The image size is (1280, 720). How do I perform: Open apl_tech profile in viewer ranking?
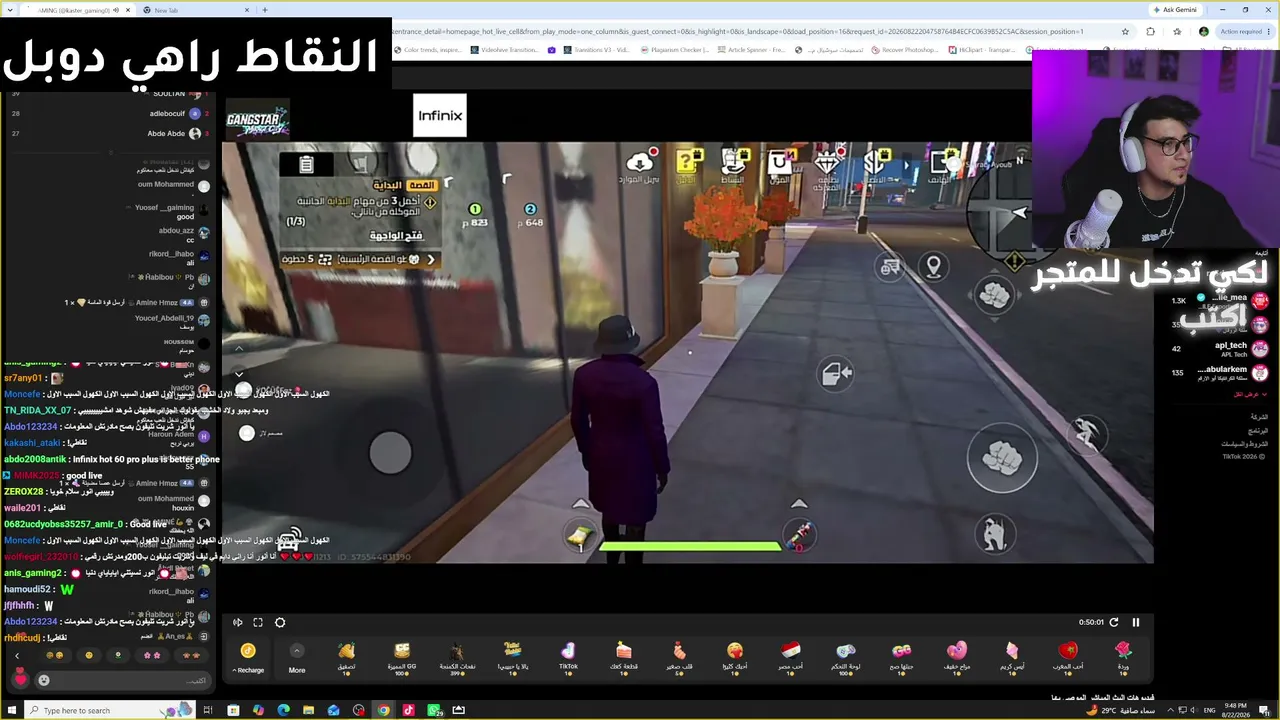pyautogui.click(x=1220, y=349)
